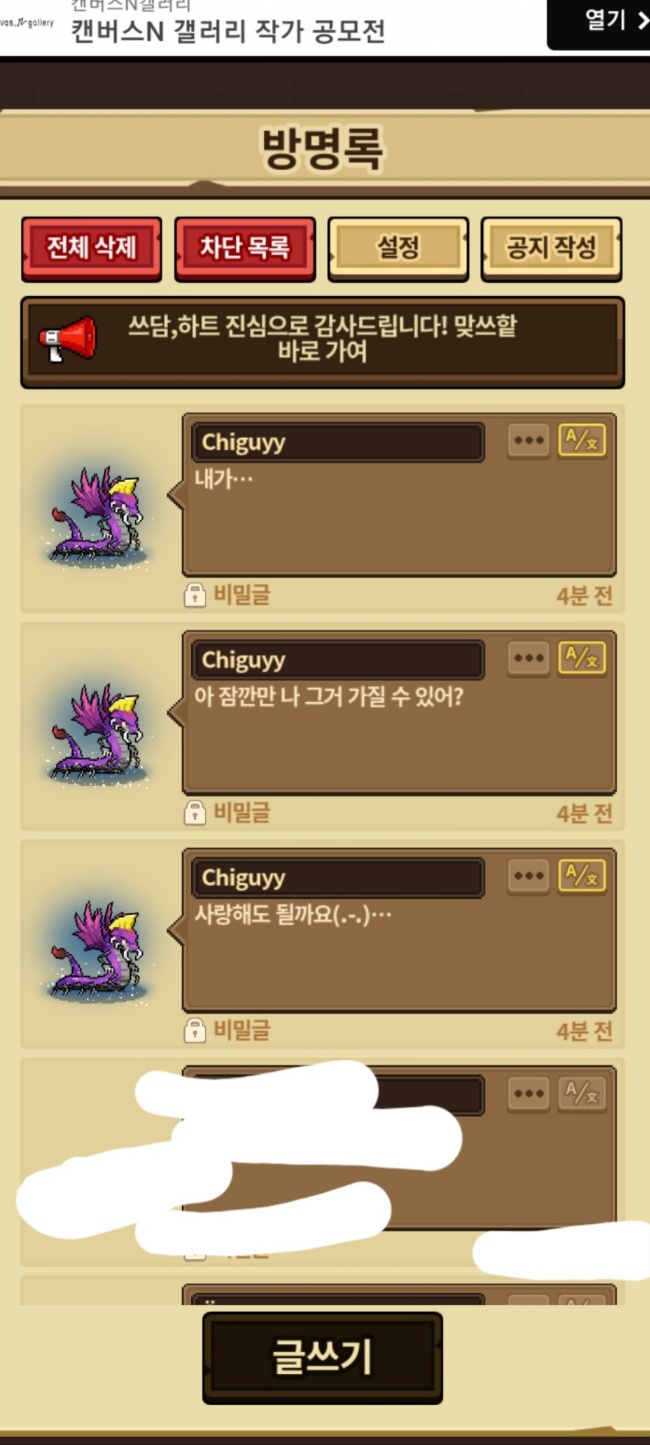Open the three-dot menu on the redacted fourth message
This screenshot has height=1445, width=650.
pos(528,1094)
